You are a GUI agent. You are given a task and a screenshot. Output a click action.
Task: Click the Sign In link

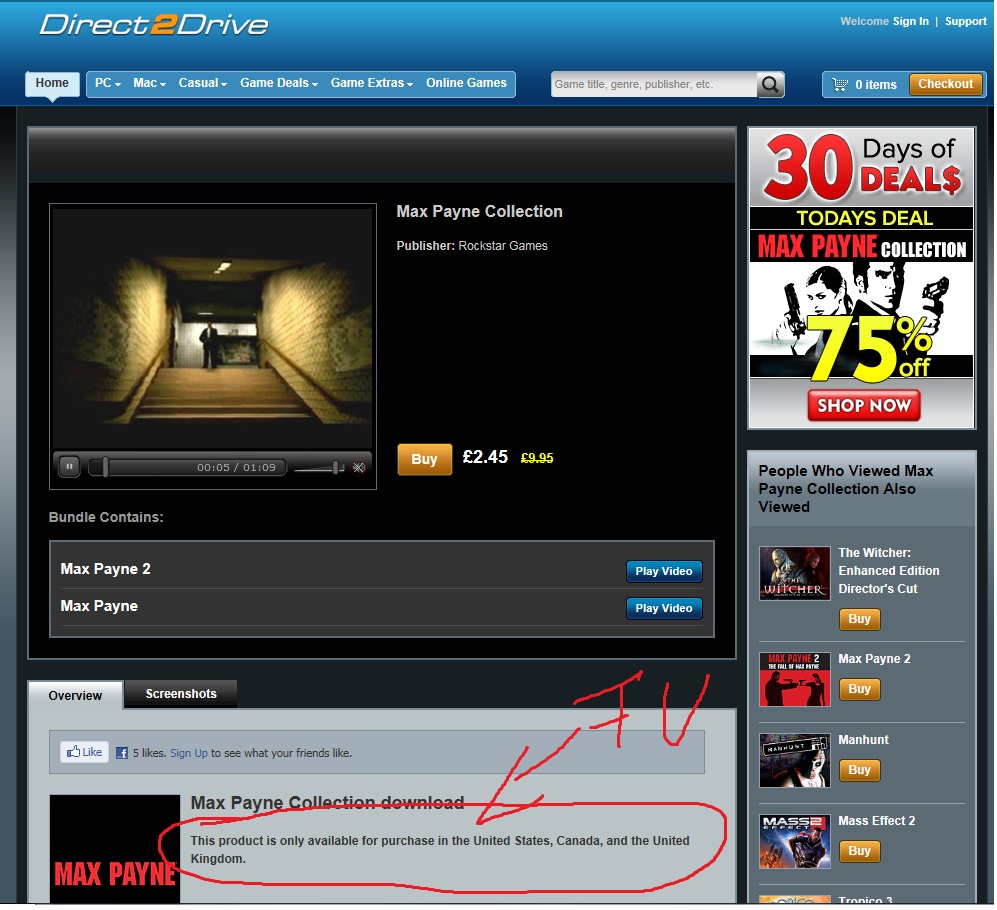(910, 21)
